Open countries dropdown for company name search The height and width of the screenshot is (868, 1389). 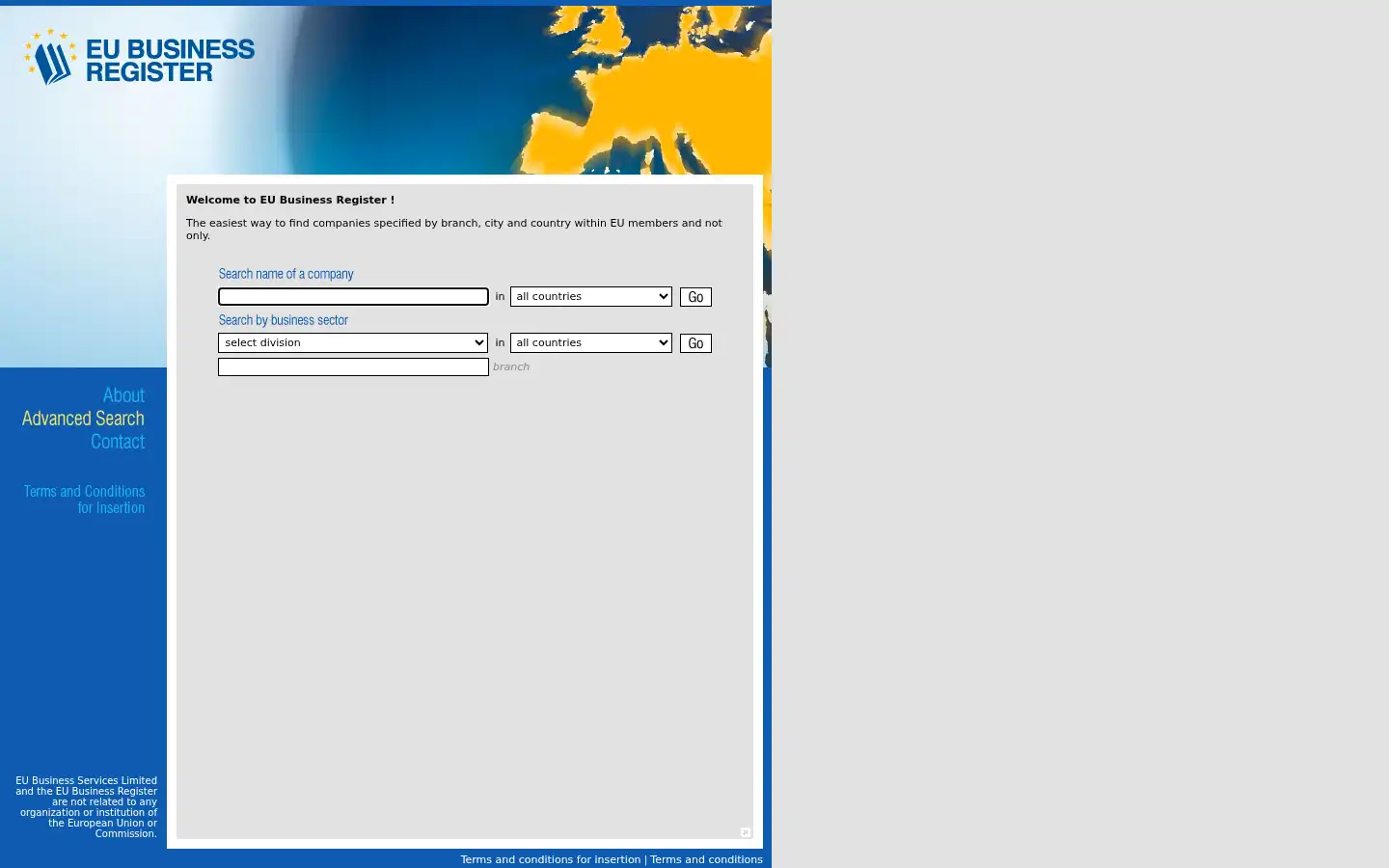pos(591,296)
